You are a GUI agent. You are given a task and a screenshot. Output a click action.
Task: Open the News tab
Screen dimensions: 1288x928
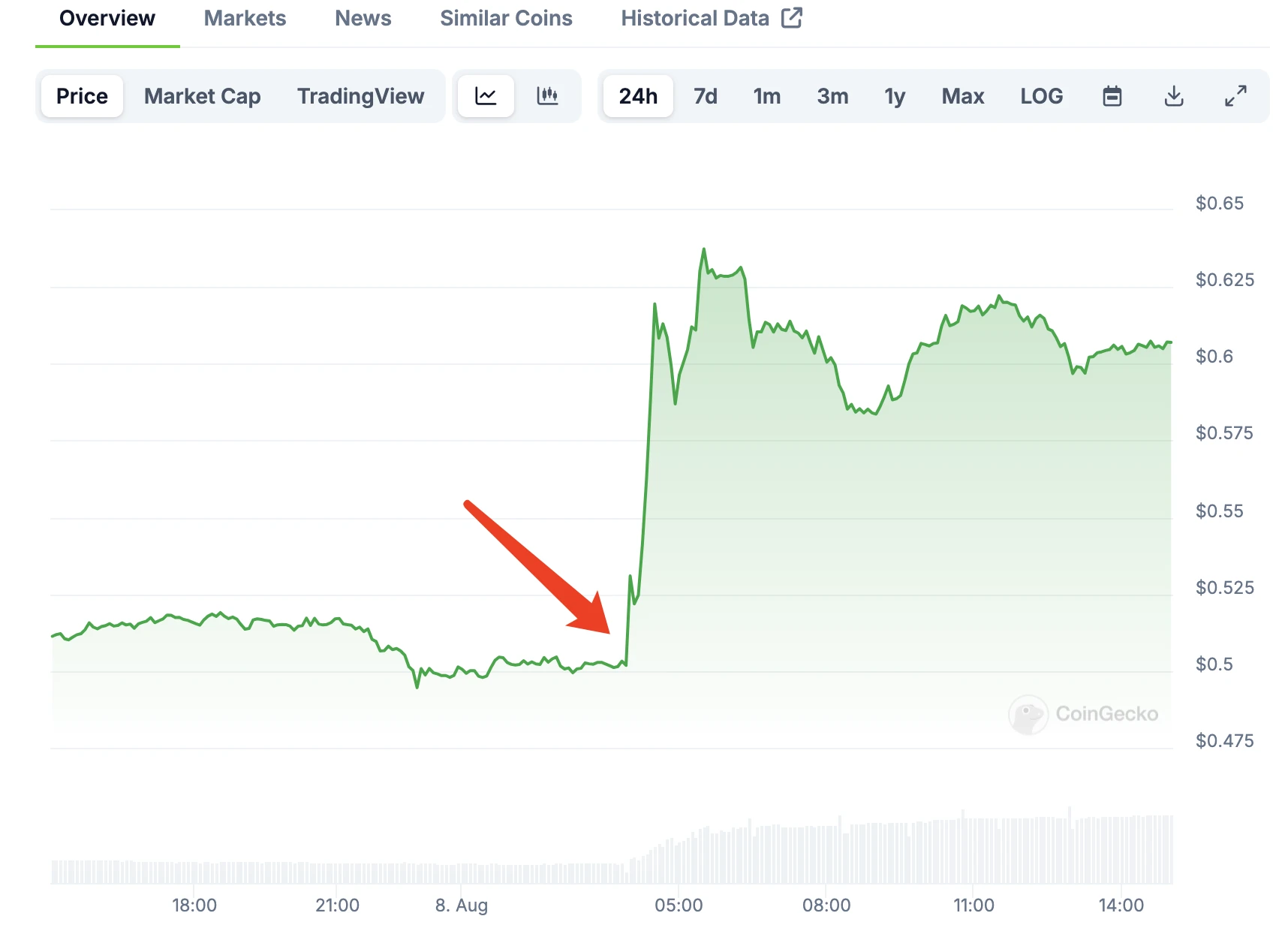point(363,18)
